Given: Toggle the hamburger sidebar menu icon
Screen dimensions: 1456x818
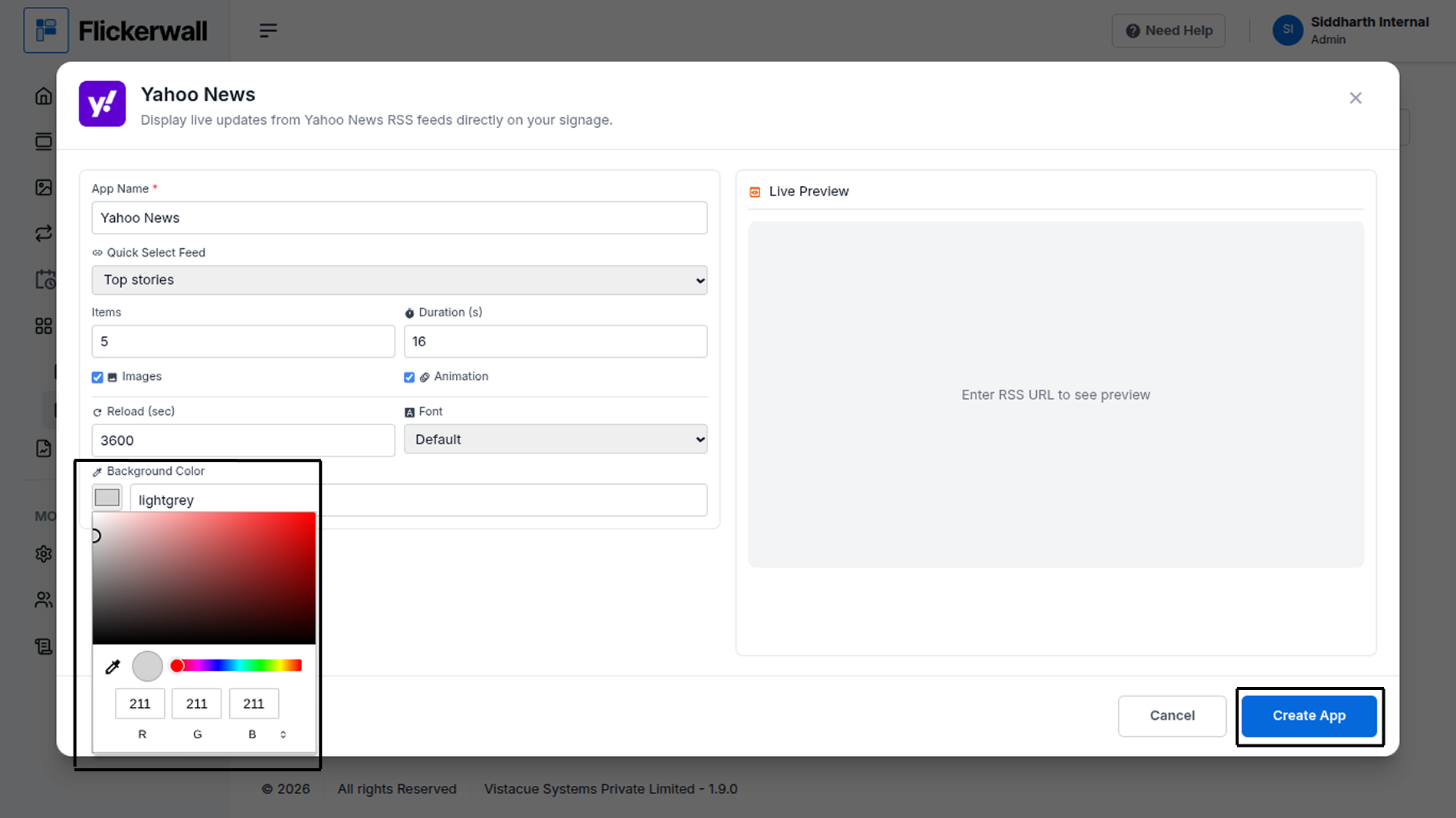Looking at the screenshot, I should (267, 31).
